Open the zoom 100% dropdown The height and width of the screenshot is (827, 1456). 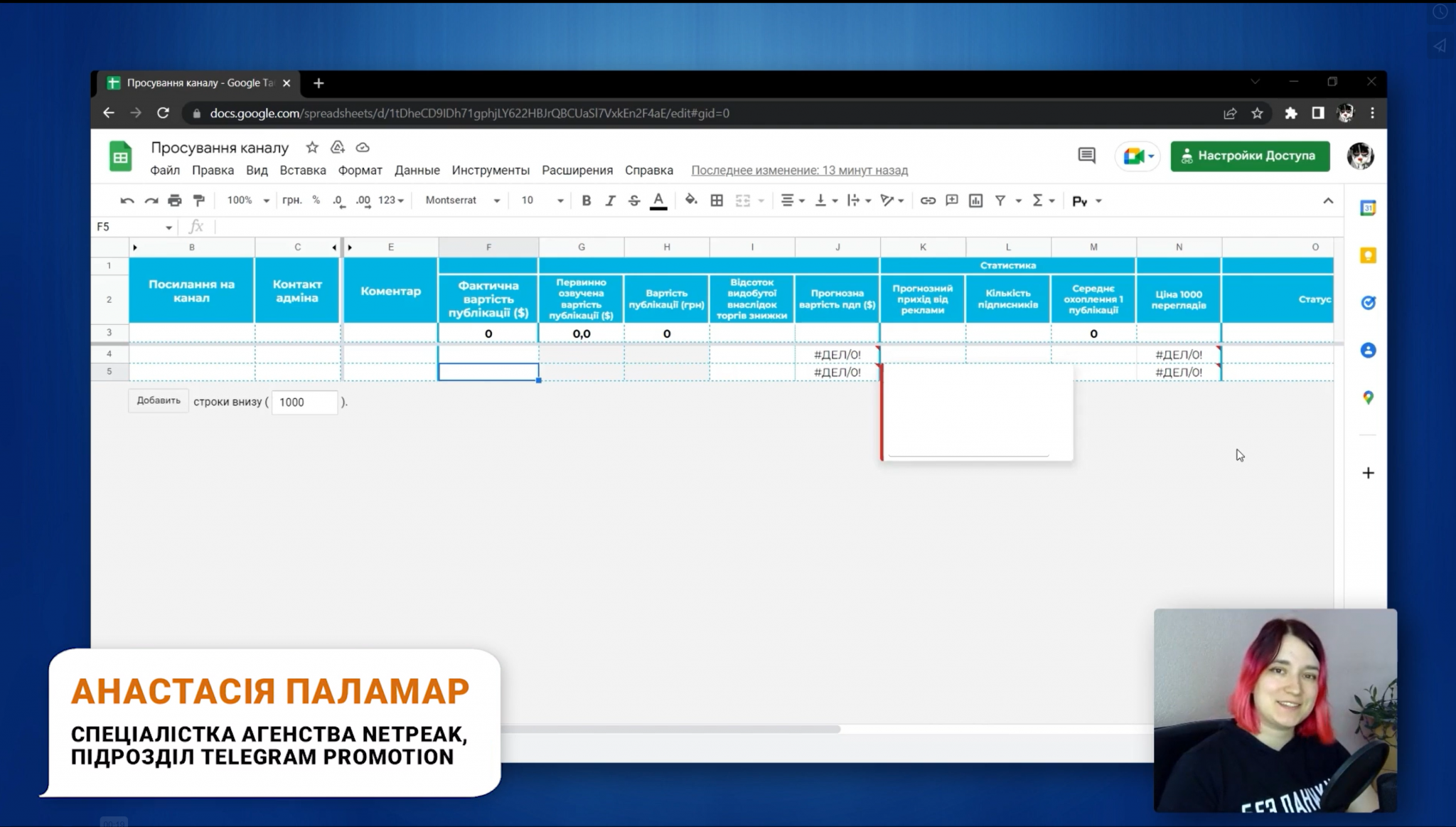[247, 201]
